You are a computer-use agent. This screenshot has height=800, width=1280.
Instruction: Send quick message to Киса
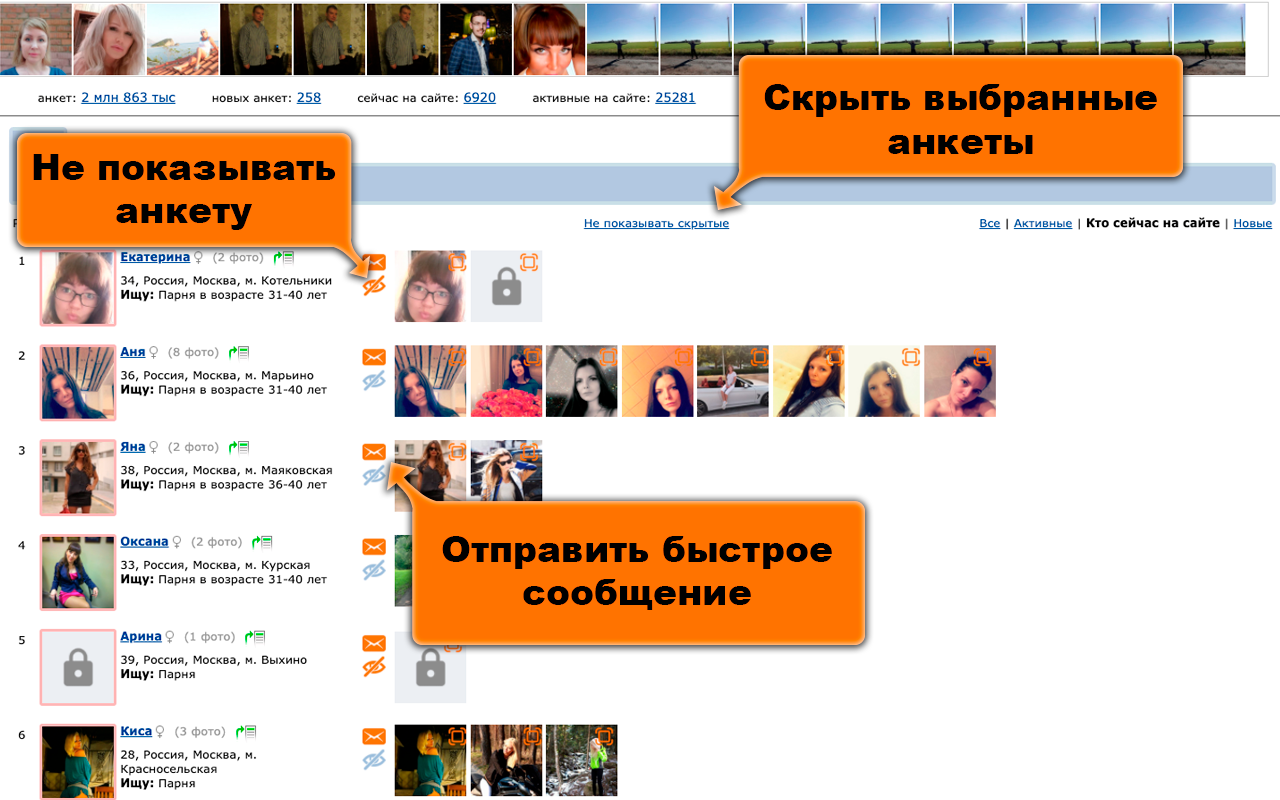point(374,736)
